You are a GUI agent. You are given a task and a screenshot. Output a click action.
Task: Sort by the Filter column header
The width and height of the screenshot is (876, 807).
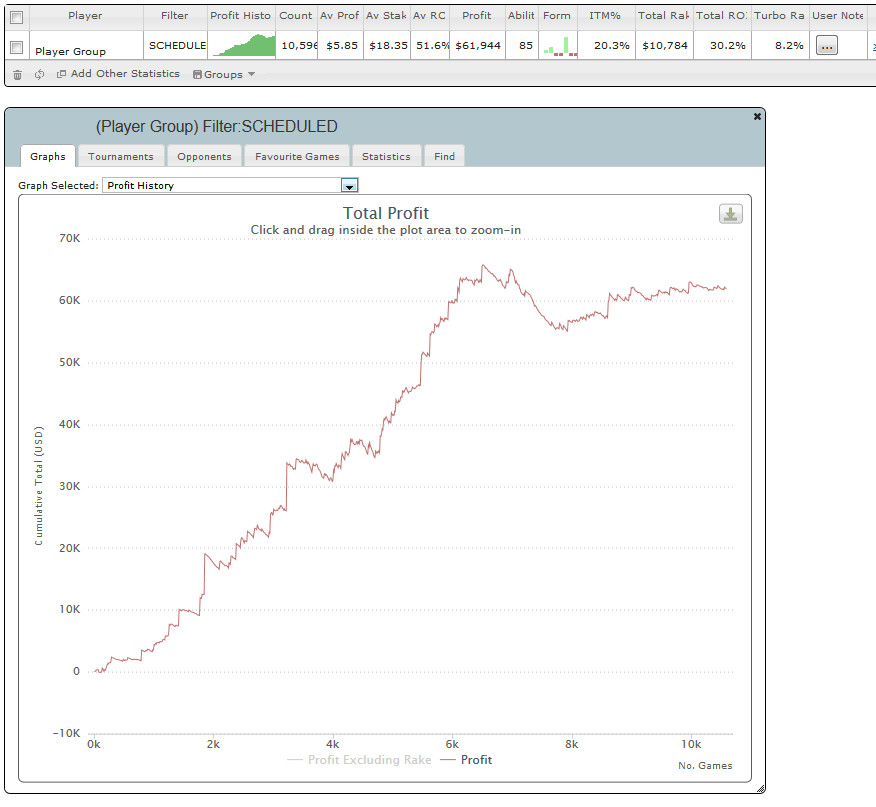tap(175, 16)
